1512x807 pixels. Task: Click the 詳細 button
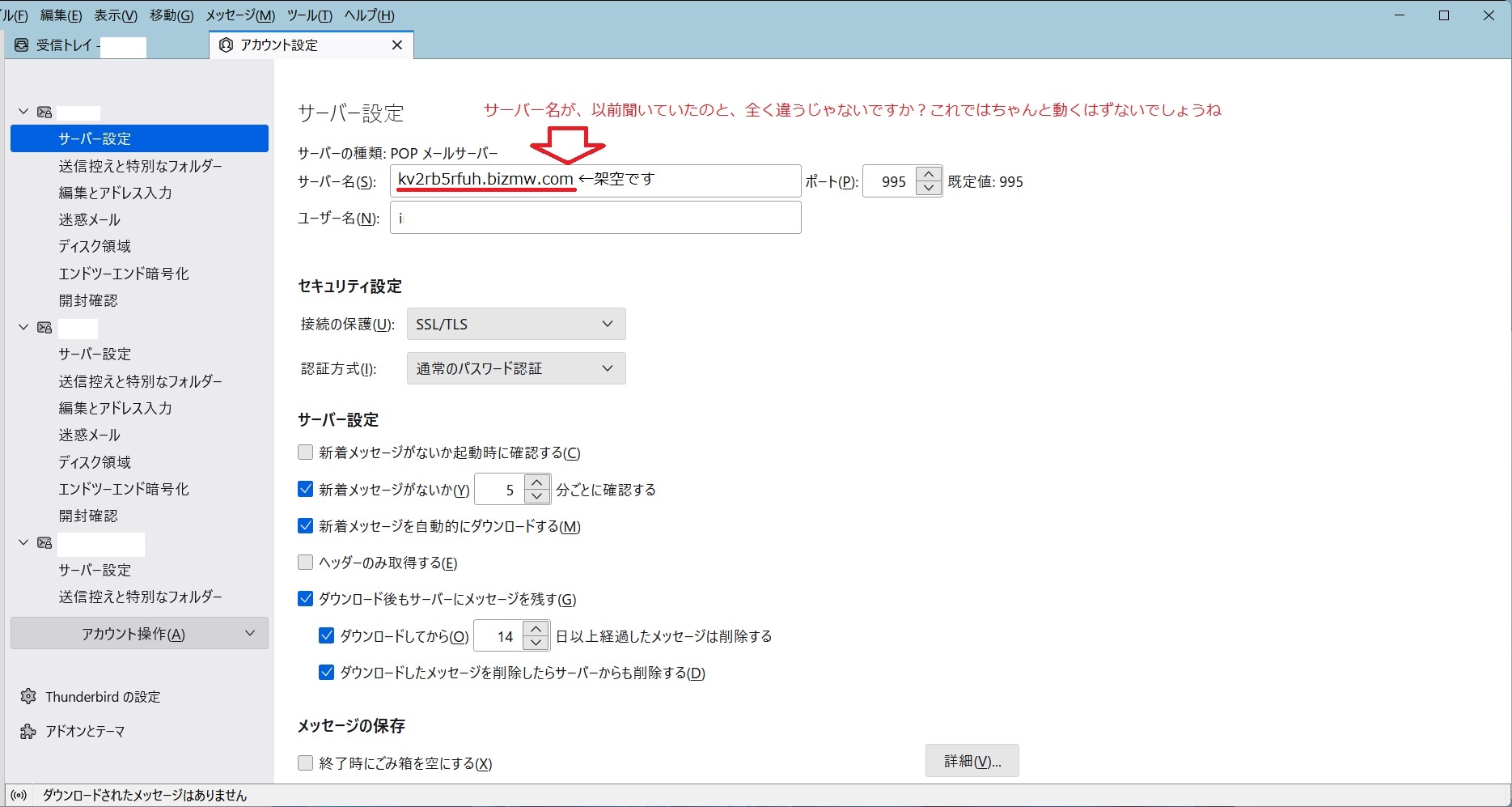[972, 761]
